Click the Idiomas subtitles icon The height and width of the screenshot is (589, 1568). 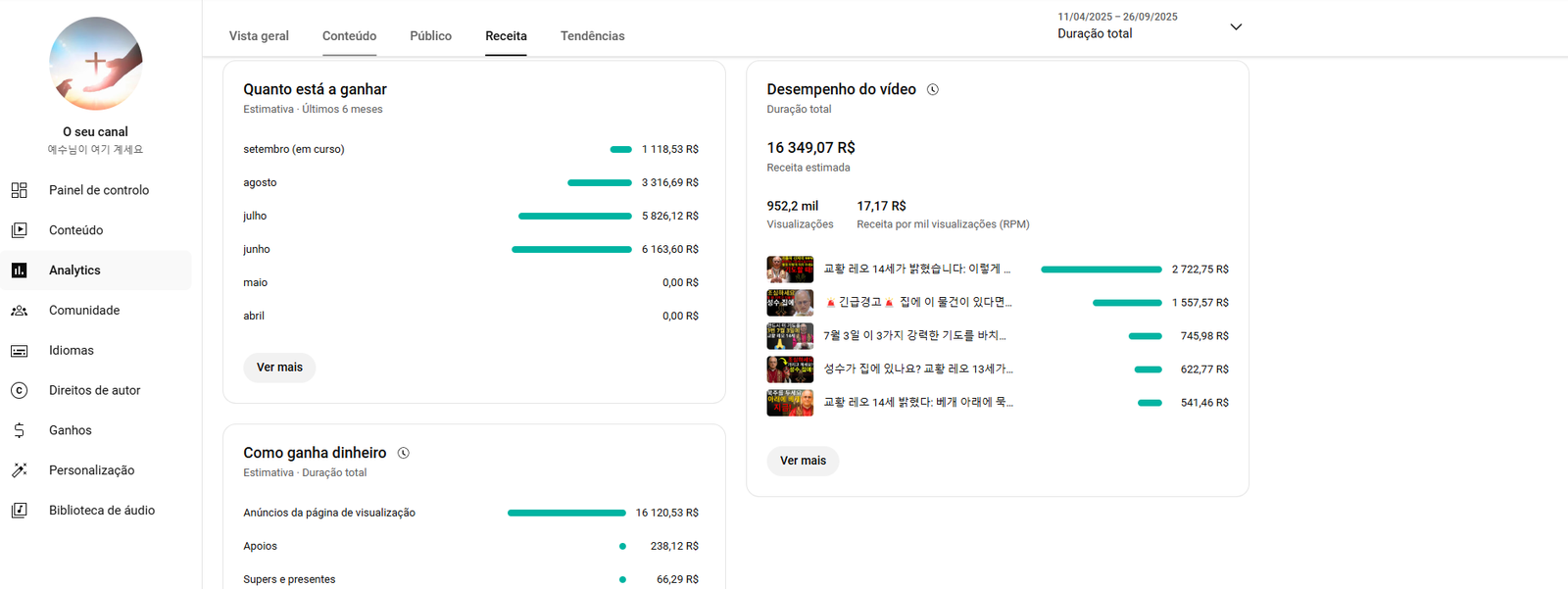[x=20, y=351]
